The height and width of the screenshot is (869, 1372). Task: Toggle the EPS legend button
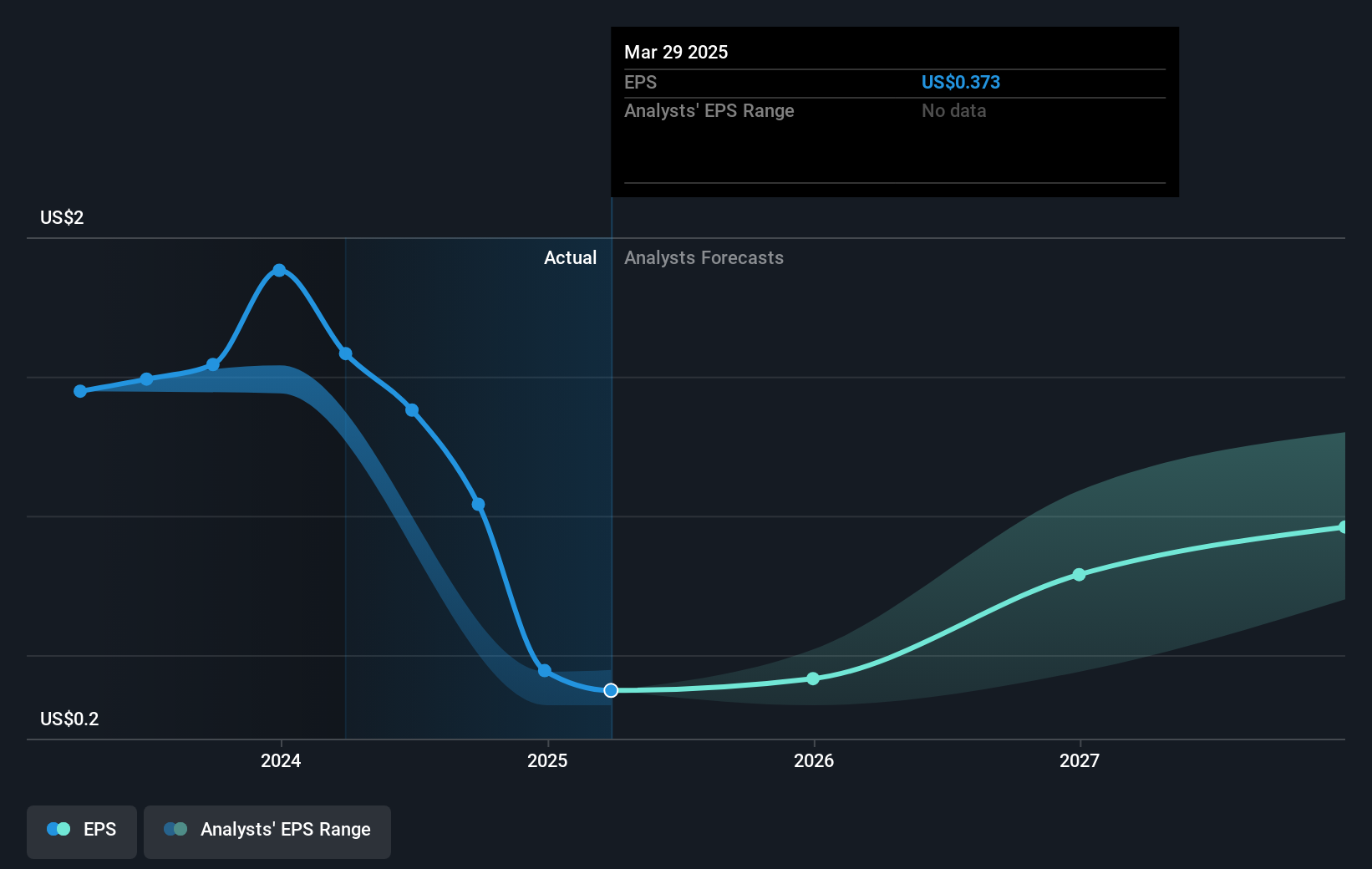[x=82, y=831]
